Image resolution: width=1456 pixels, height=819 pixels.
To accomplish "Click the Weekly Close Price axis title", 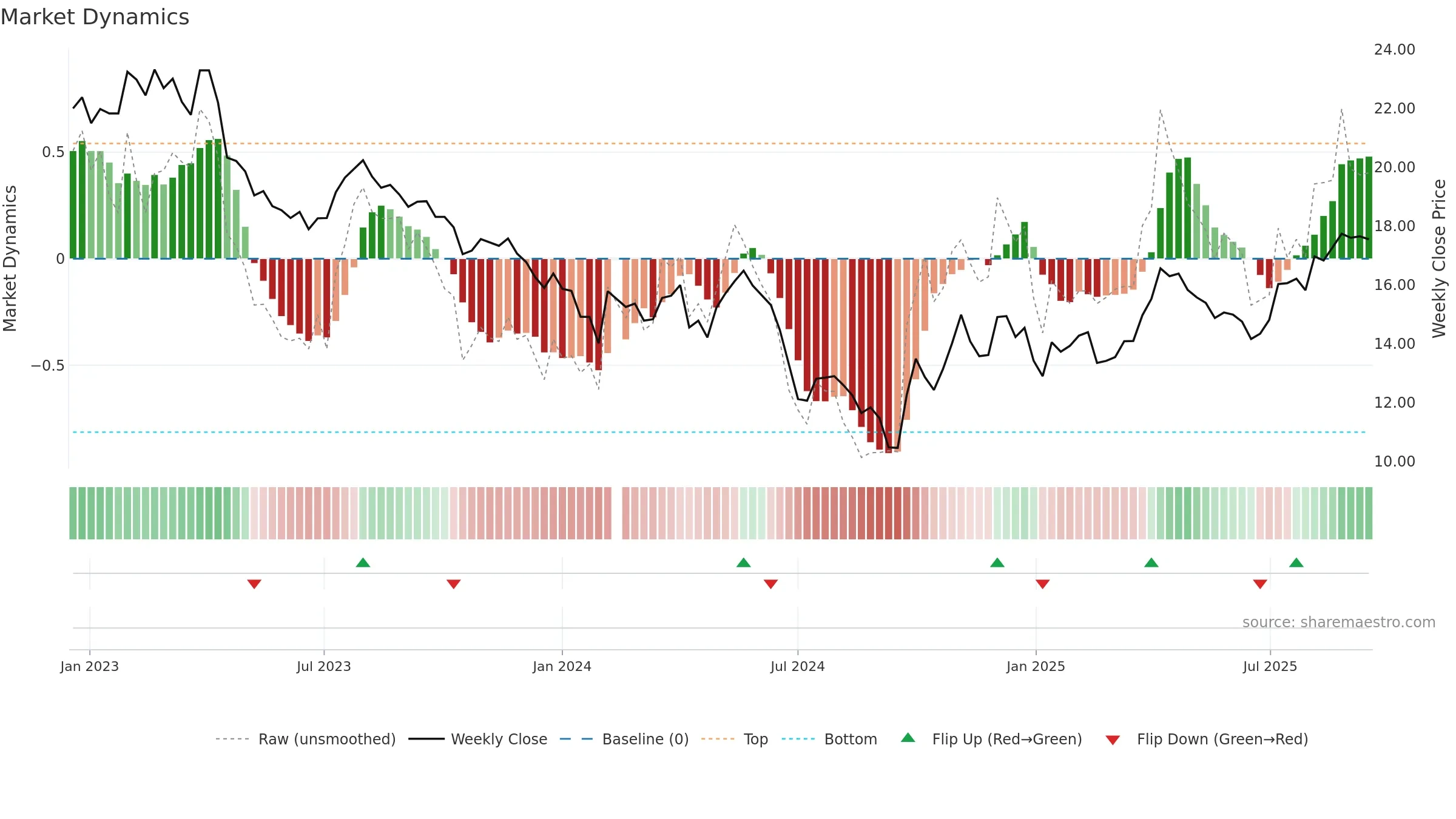I will [1439, 258].
